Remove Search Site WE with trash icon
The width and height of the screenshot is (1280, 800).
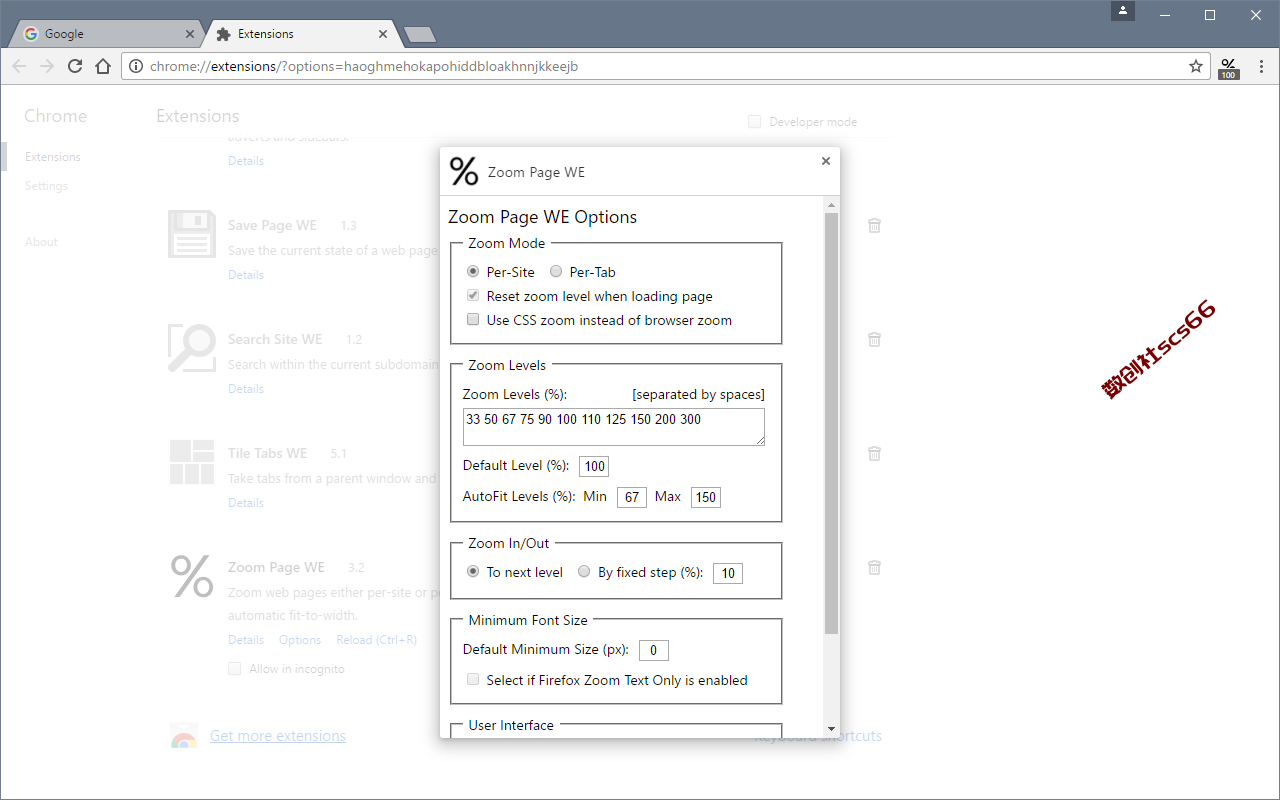874,340
